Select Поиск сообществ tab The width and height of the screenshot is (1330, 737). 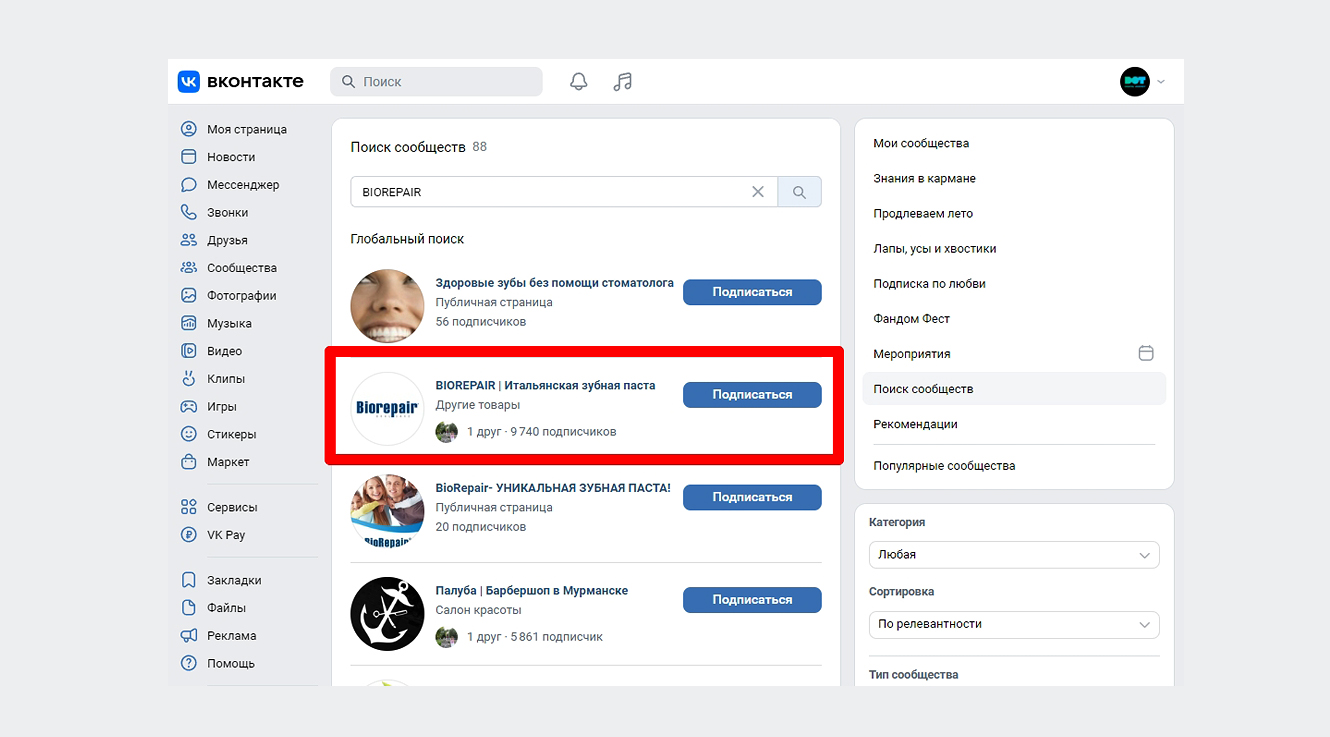tap(1014, 388)
